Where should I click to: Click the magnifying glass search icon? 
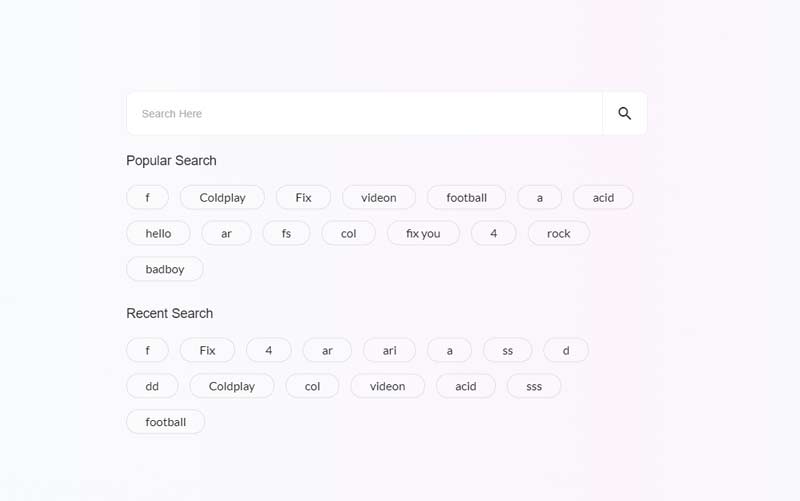624,114
